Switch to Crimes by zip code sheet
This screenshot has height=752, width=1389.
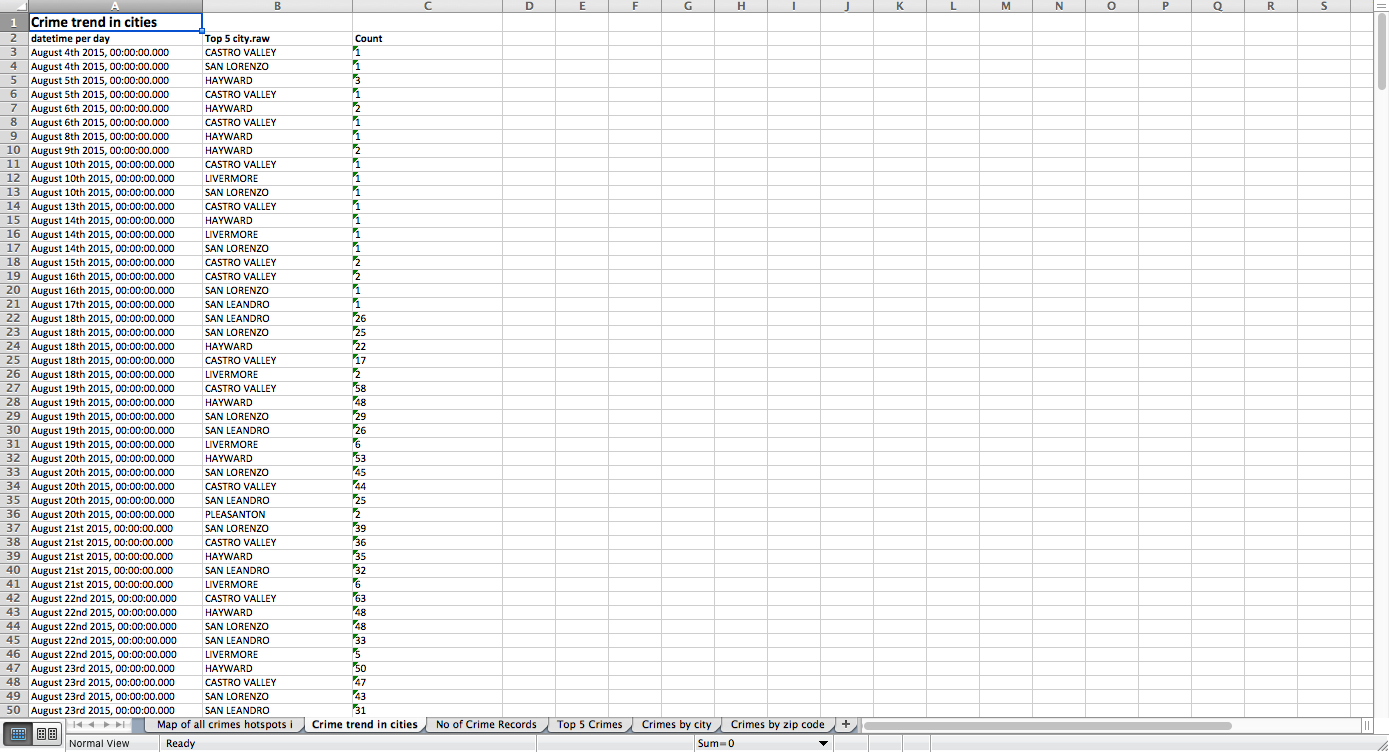point(778,723)
